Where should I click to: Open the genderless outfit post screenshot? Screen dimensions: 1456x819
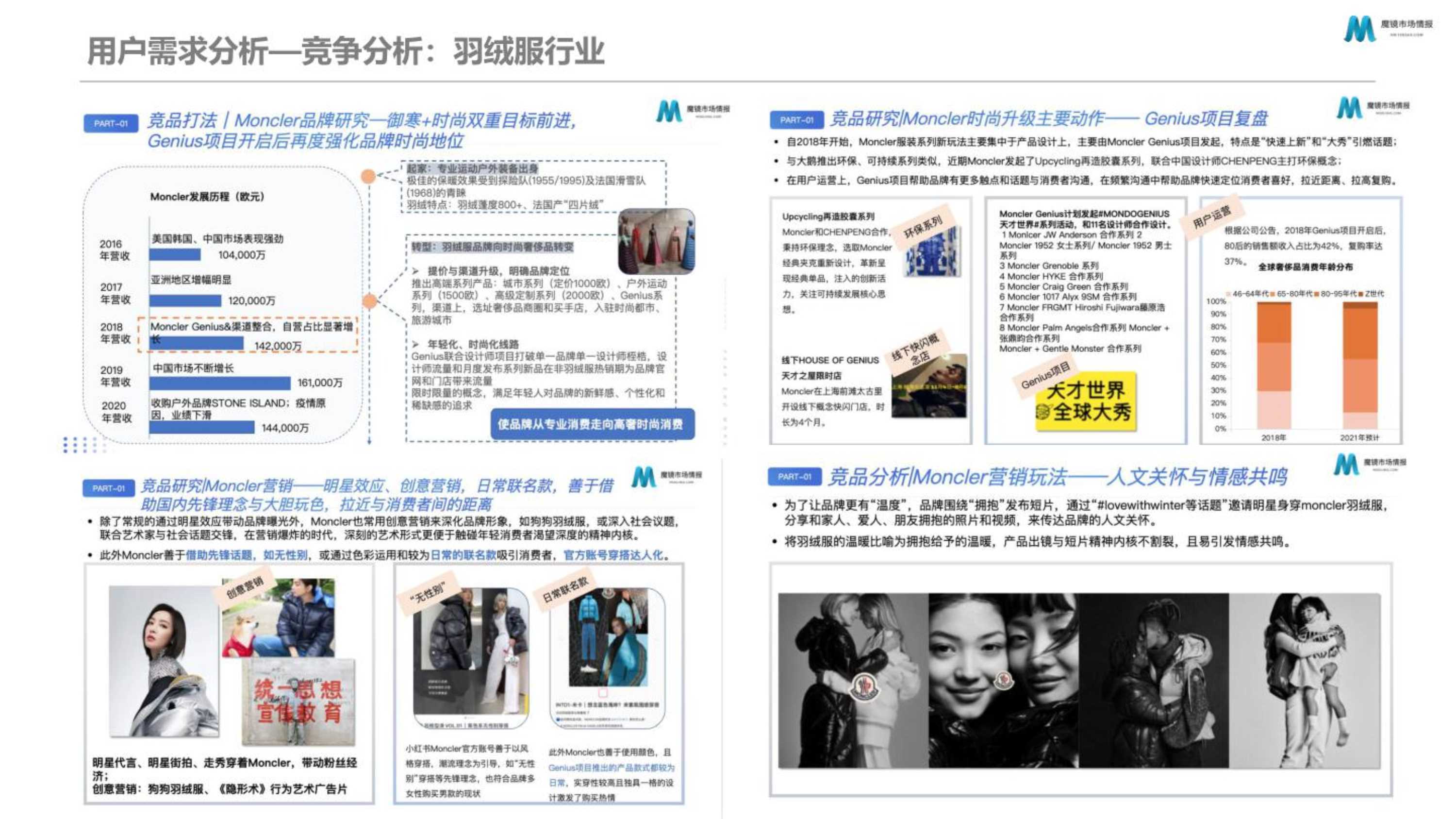pos(471,658)
